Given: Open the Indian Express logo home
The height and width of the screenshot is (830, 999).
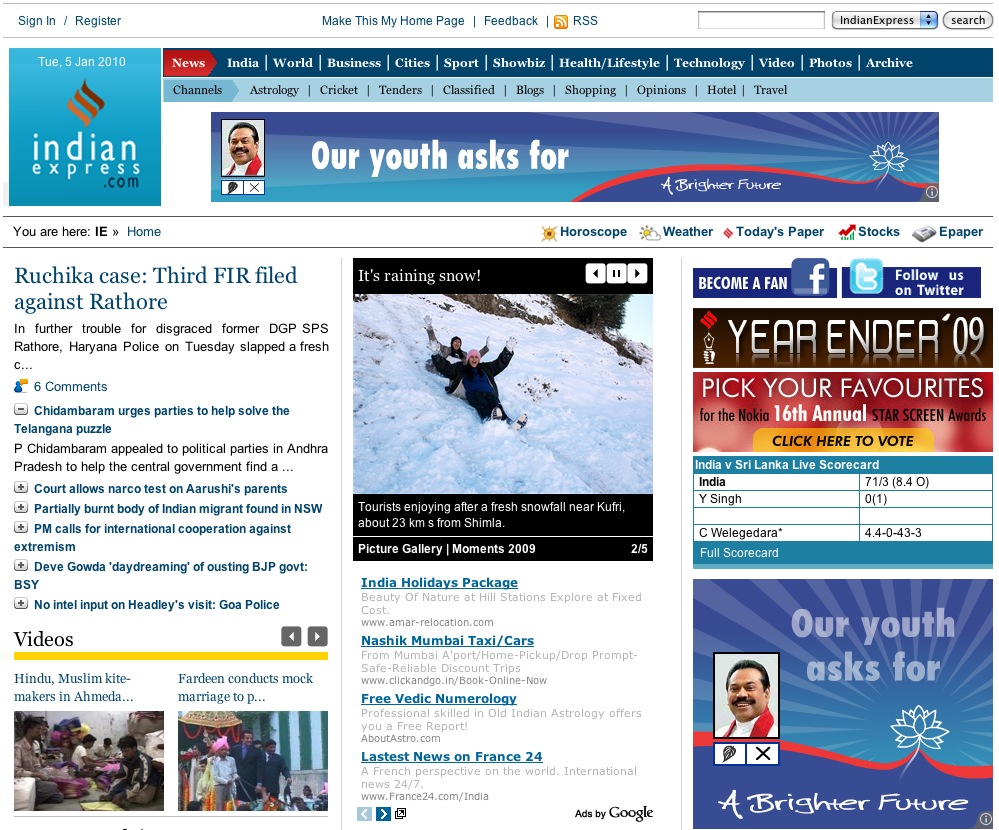Looking at the screenshot, I should 85,127.
